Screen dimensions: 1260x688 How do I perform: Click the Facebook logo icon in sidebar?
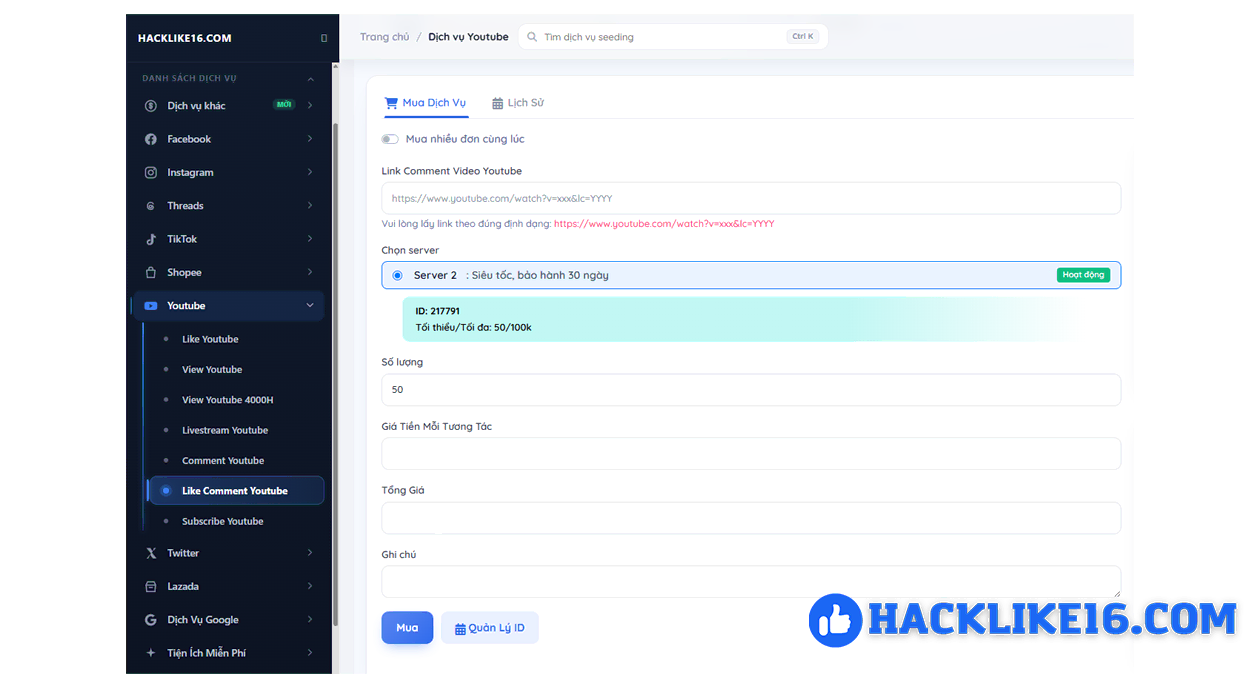(x=151, y=139)
